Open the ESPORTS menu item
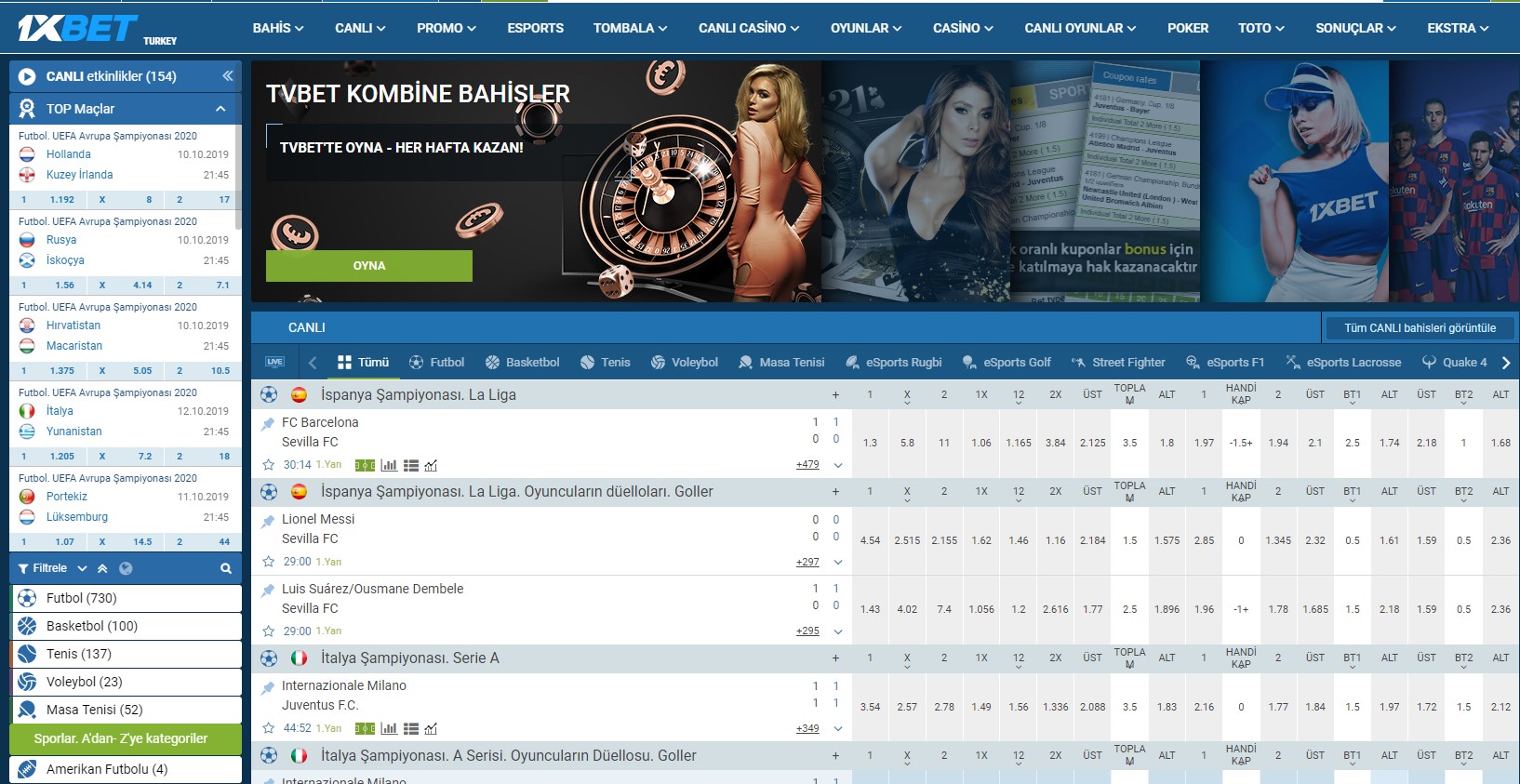The height and width of the screenshot is (784, 1520). (x=535, y=29)
